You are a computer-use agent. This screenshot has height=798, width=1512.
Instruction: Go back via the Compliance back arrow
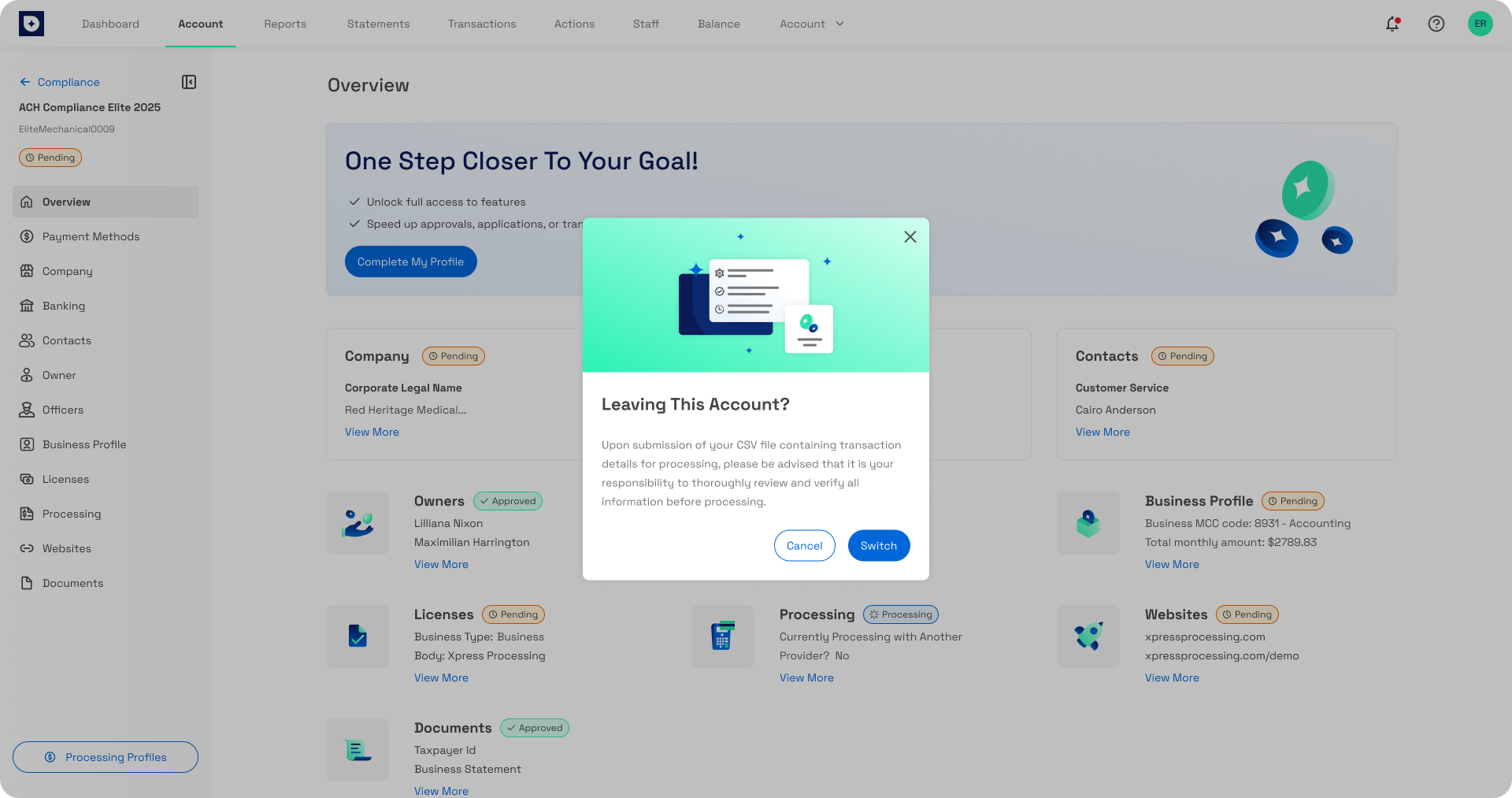24,82
